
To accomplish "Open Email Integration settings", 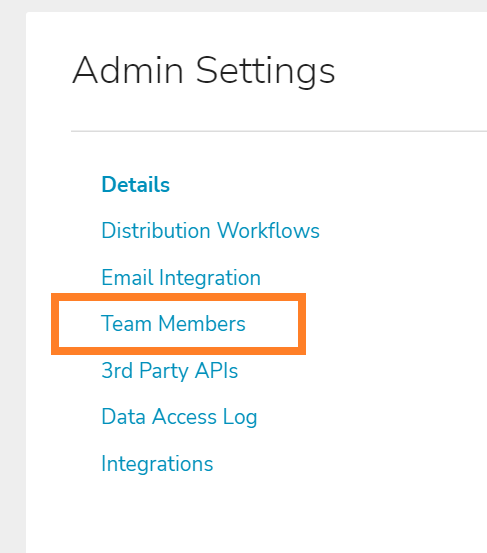I will click(x=181, y=278).
